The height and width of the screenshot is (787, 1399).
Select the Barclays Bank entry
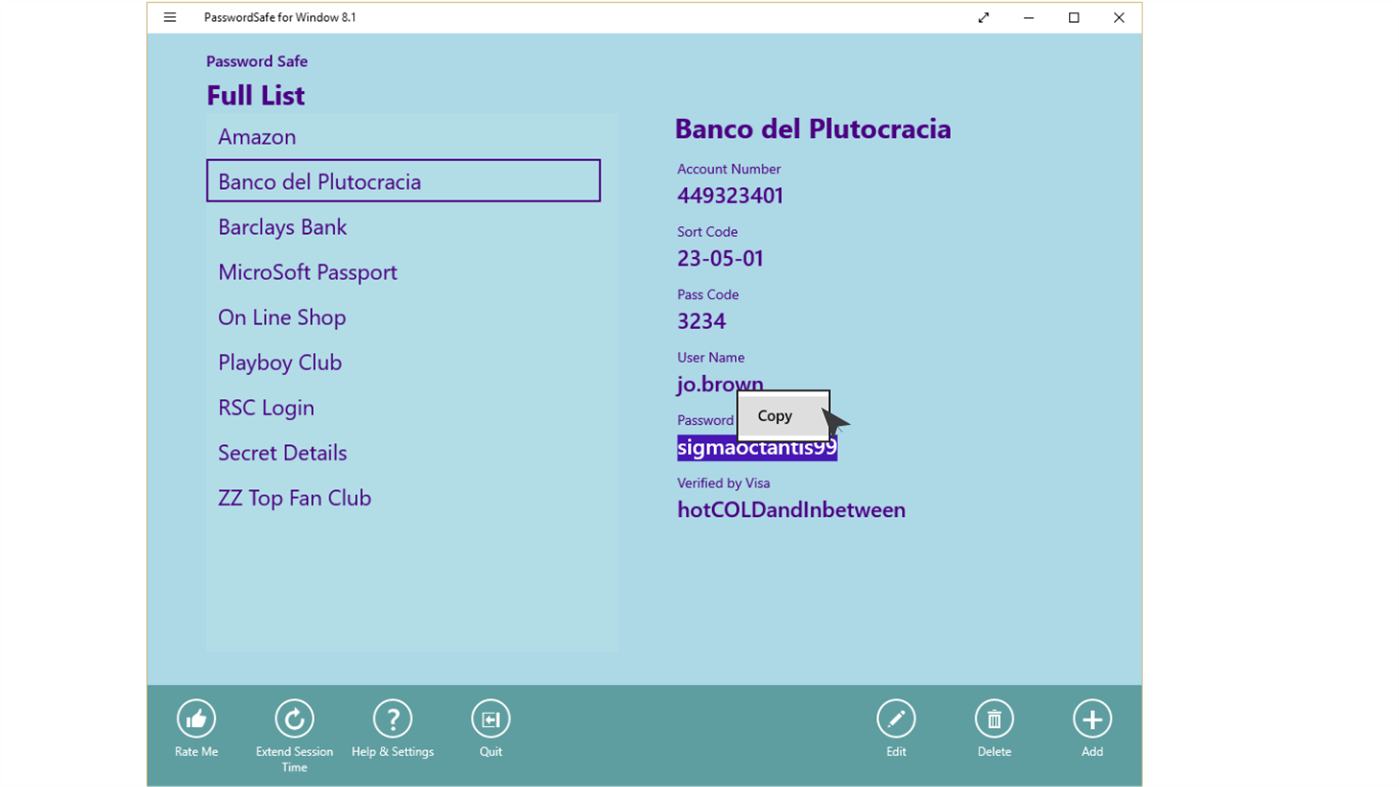(x=282, y=227)
